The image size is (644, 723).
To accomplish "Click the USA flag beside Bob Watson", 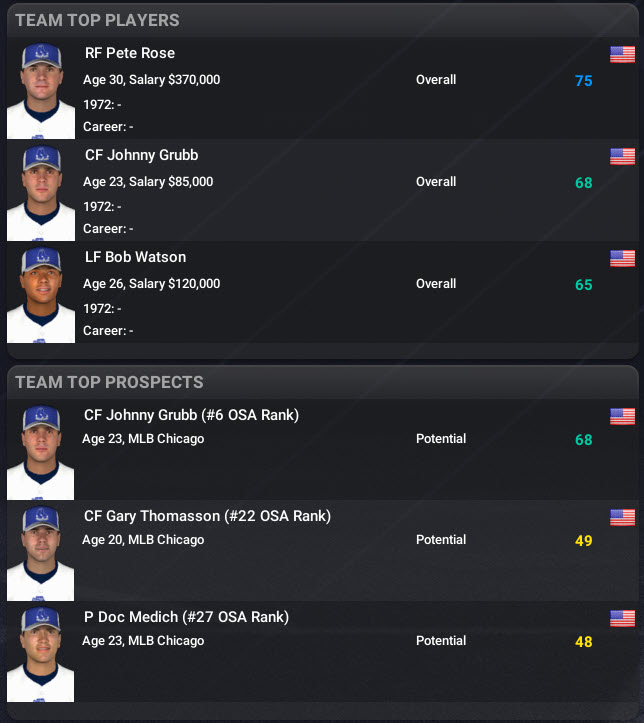I will [622, 258].
